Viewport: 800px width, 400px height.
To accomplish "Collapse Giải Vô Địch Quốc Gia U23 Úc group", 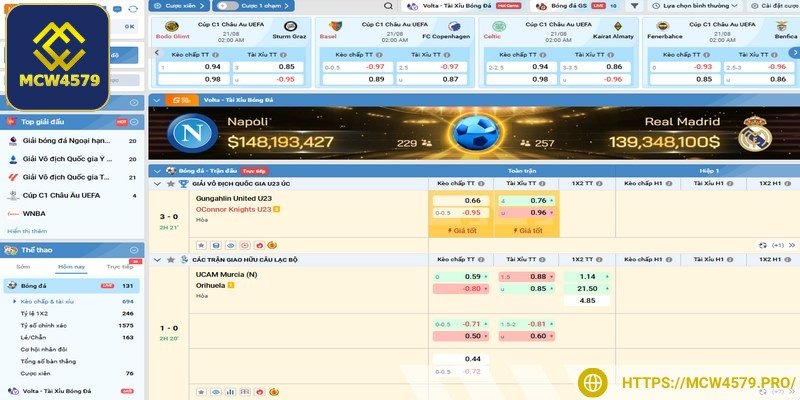I will 157,184.
